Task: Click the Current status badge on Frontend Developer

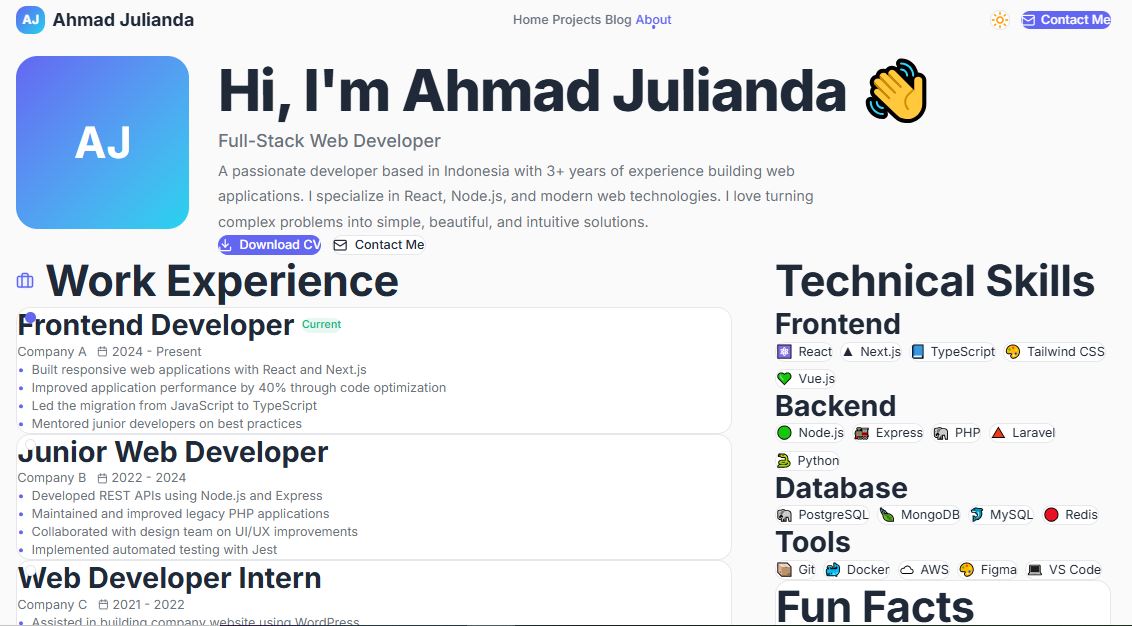Action: (321, 324)
